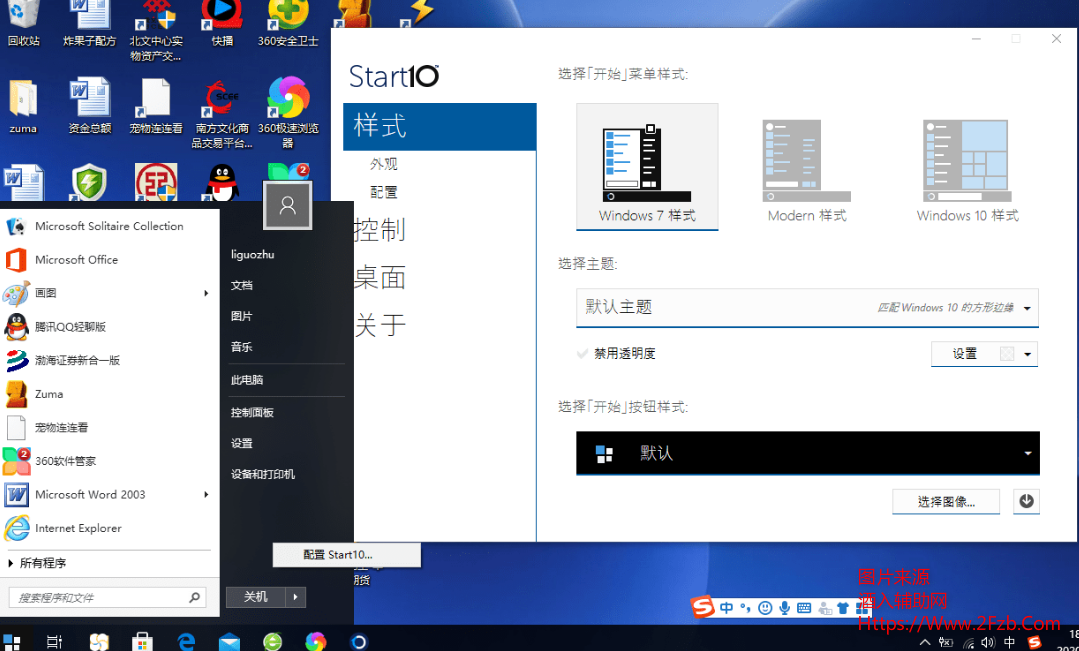The width and height of the screenshot is (1079, 651).
Task: Switch to the 桌面 section in Start10
Action: click(x=380, y=277)
